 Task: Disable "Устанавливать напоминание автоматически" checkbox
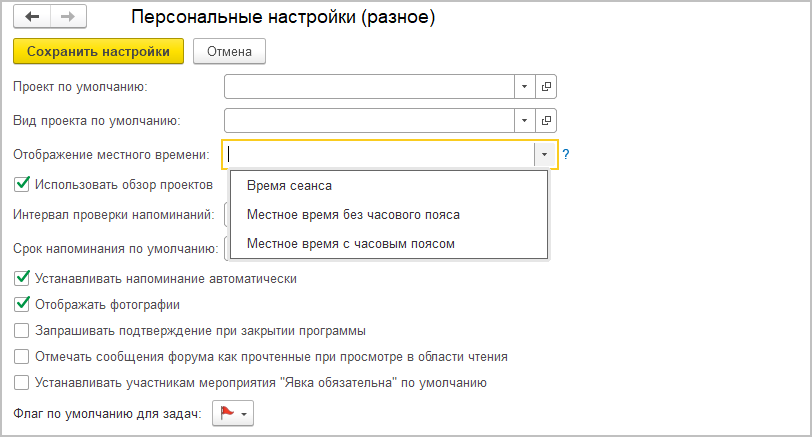click(22, 278)
